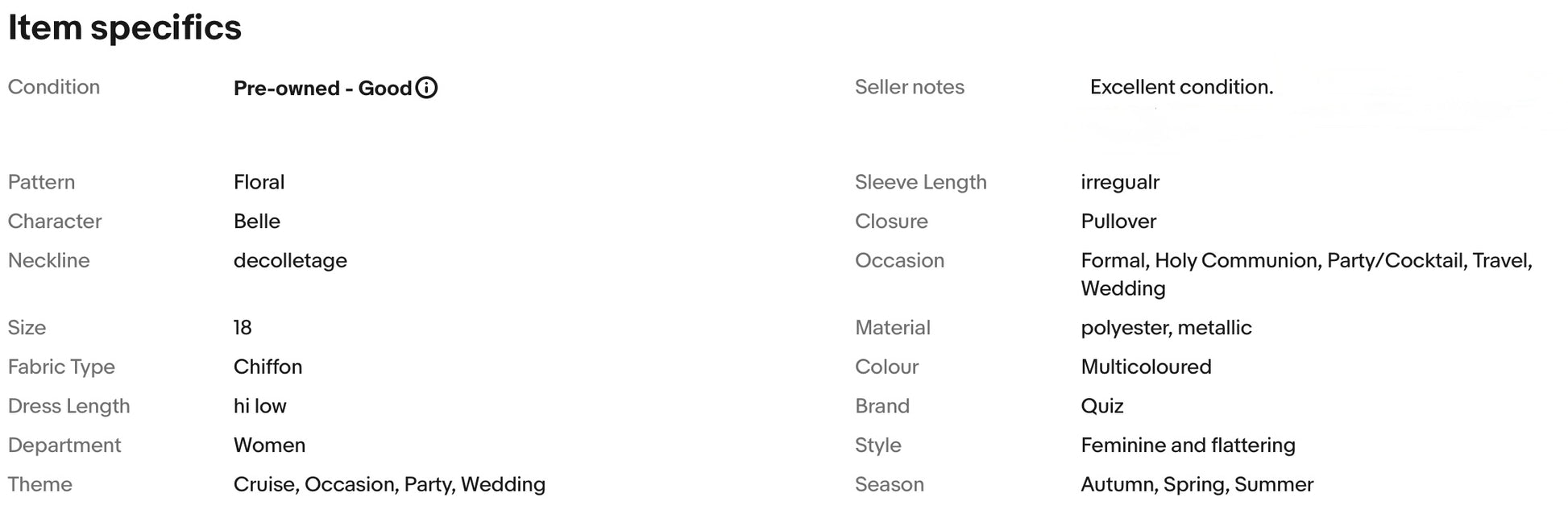Viewport: 1568px width, 522px height.
Task: Click the Cruise, Occasion, Party, Wedding theme
Action: click(389, 485)
